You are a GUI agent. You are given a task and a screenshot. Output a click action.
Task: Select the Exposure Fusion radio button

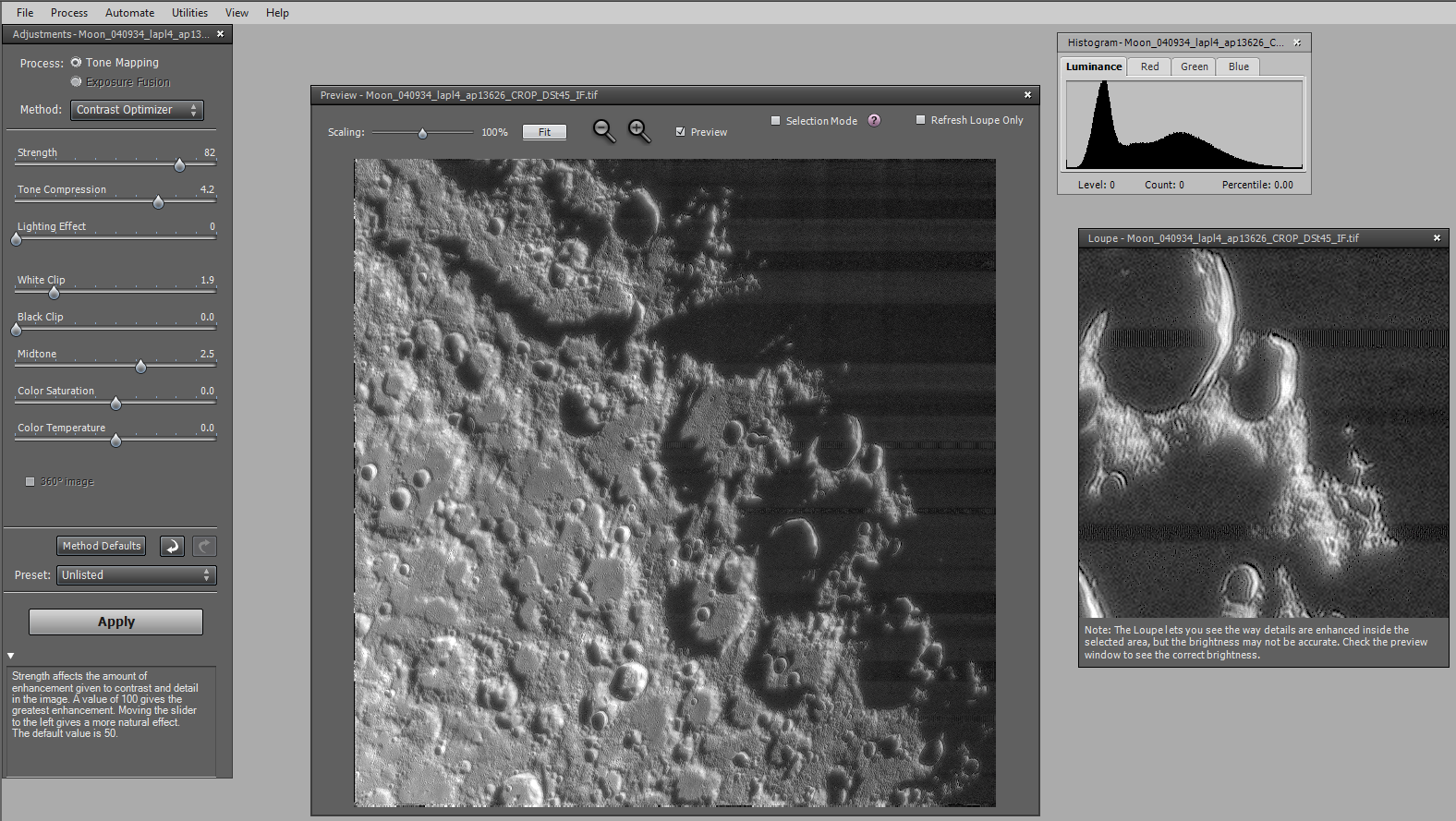click(x=76, y=82)
